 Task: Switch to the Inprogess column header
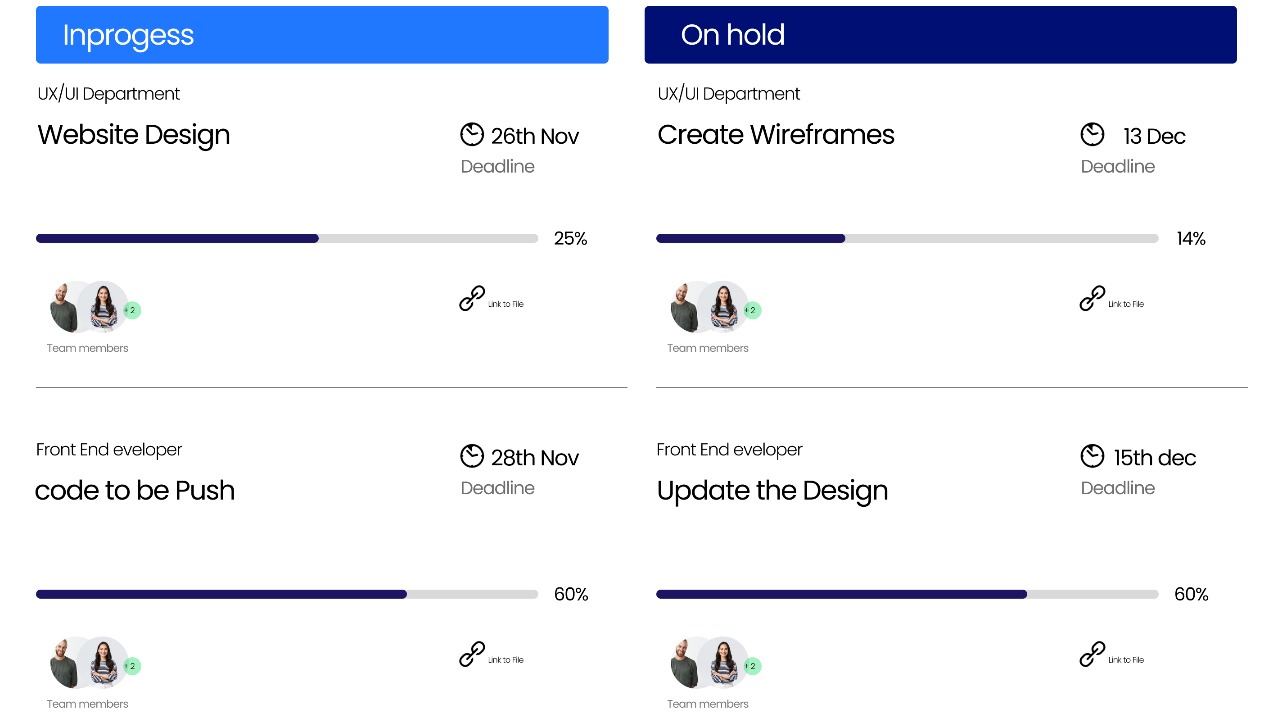[322, 35]
